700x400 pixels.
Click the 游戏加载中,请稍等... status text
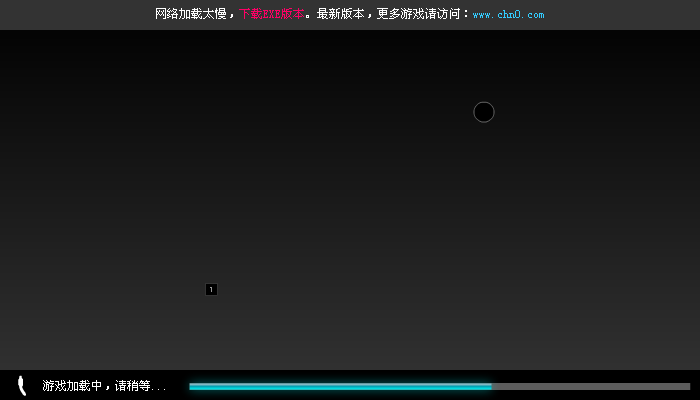click(x=104, y=386)
